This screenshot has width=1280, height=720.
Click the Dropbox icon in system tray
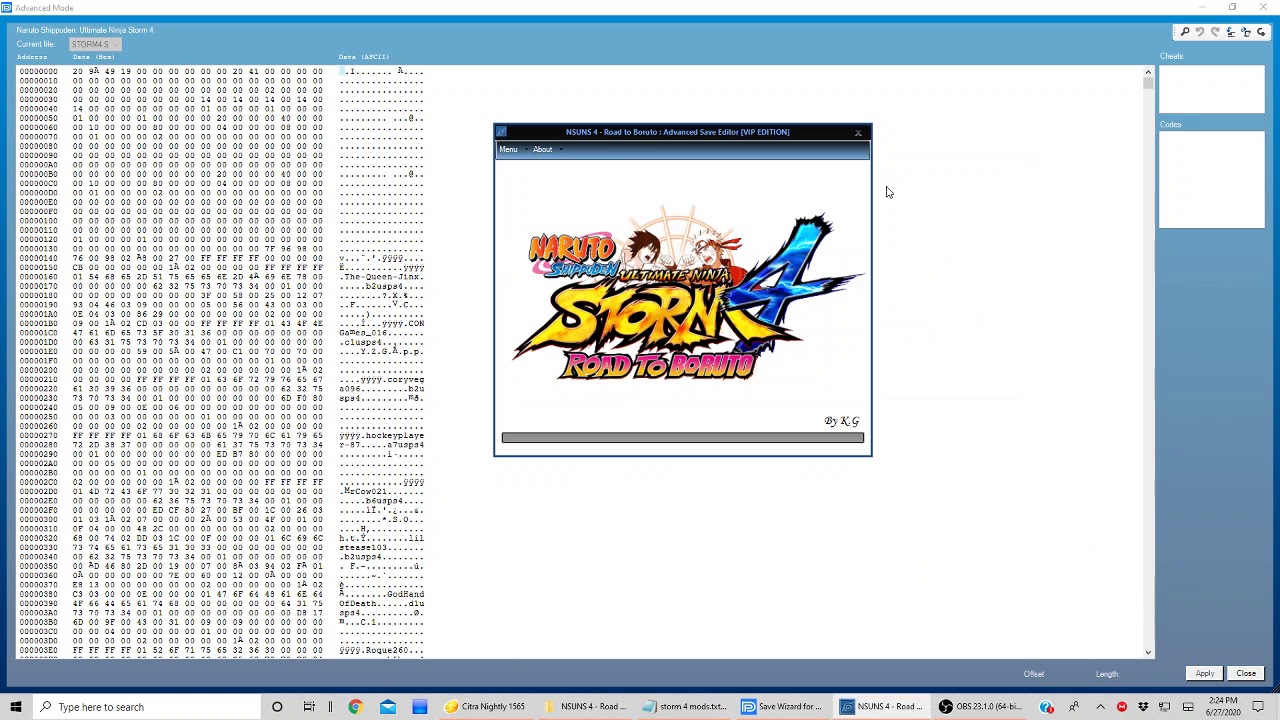coord(1143,707)
